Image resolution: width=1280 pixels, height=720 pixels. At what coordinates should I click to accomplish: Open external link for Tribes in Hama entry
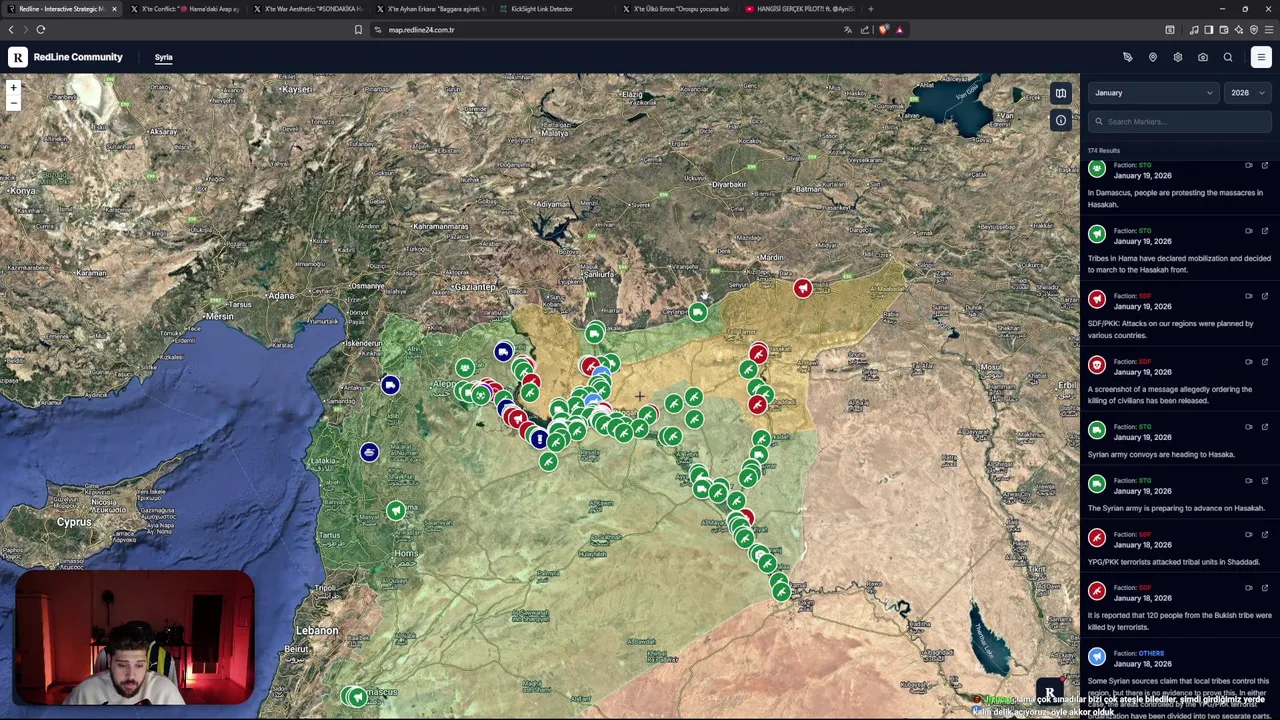tap(1265, 231)
